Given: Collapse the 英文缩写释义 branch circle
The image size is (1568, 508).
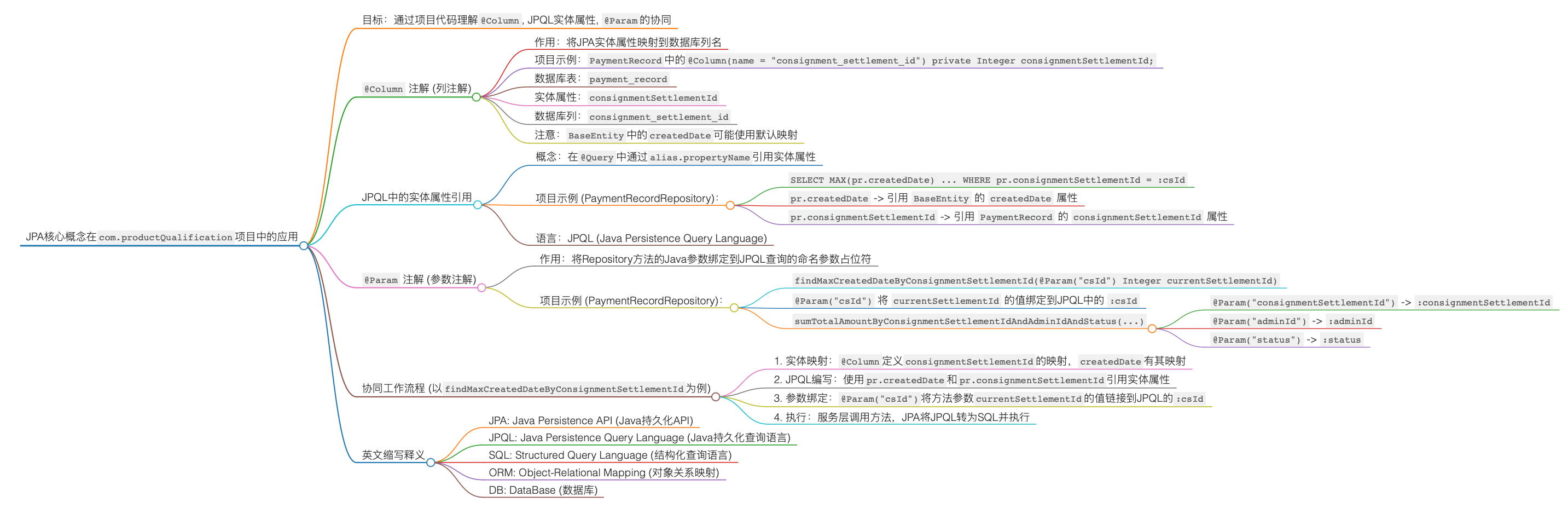Looking at the screenshot, I should tap(432, 463).
